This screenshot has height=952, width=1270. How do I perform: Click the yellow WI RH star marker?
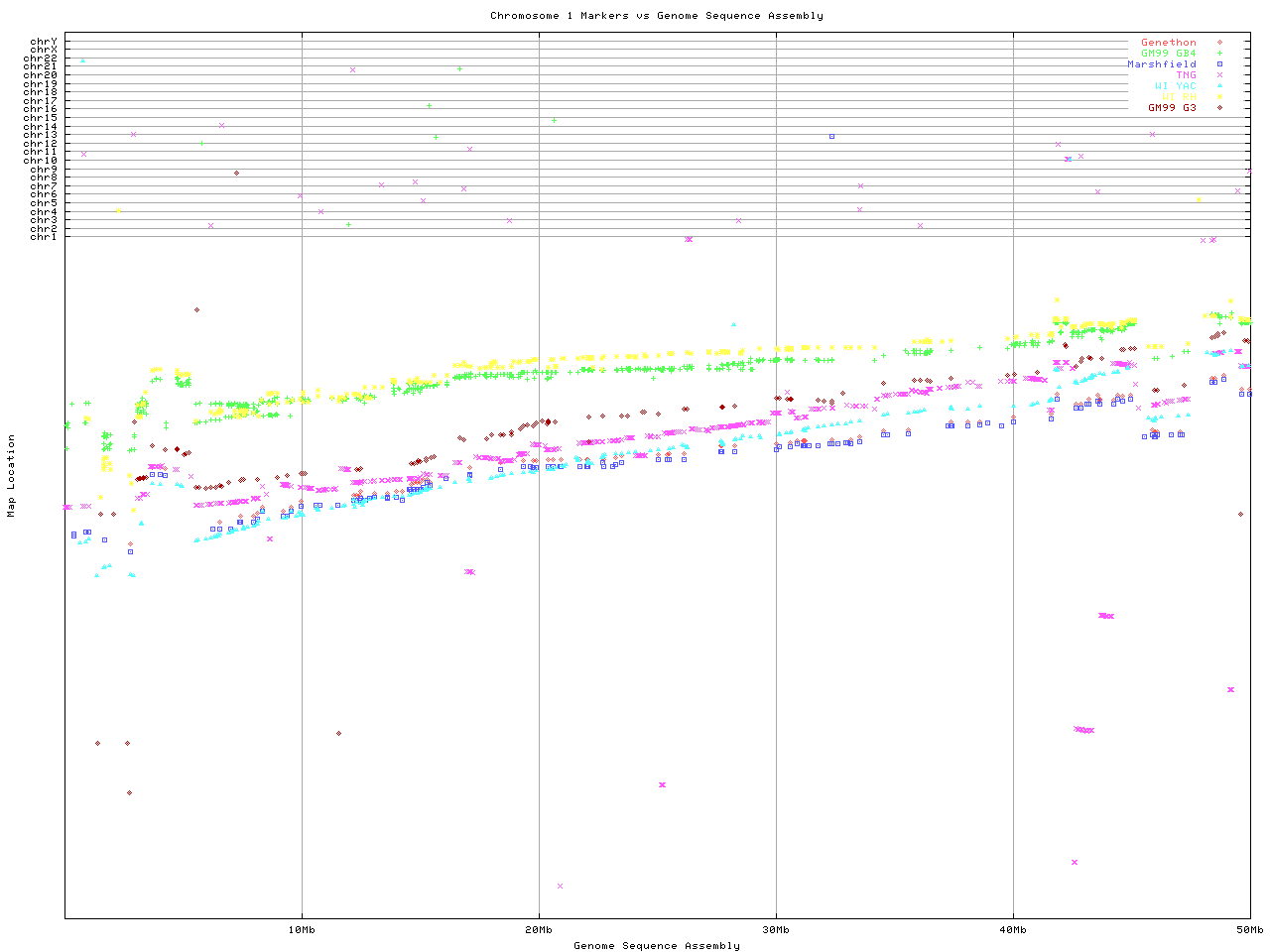(1219, 97)
